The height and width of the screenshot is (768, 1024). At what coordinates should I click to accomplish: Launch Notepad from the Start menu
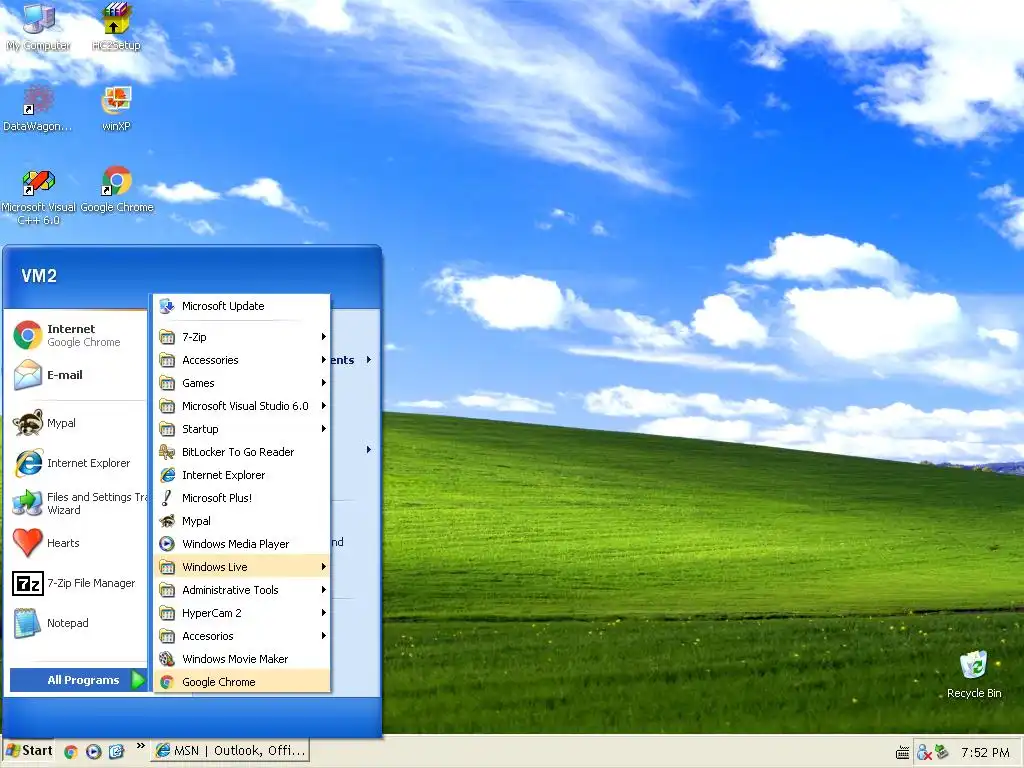coord(75,622)
